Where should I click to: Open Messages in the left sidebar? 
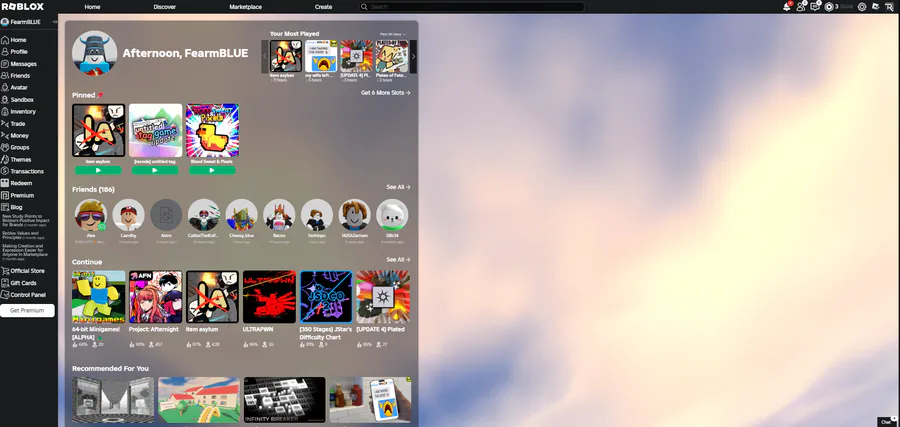tap(19, 64)
